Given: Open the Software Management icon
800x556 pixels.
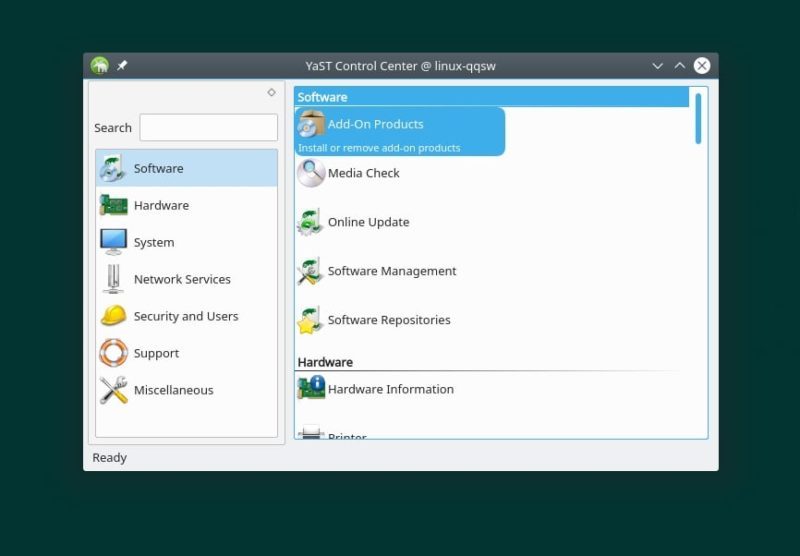Looking at the screenshot, I should [x=310, y=271].
